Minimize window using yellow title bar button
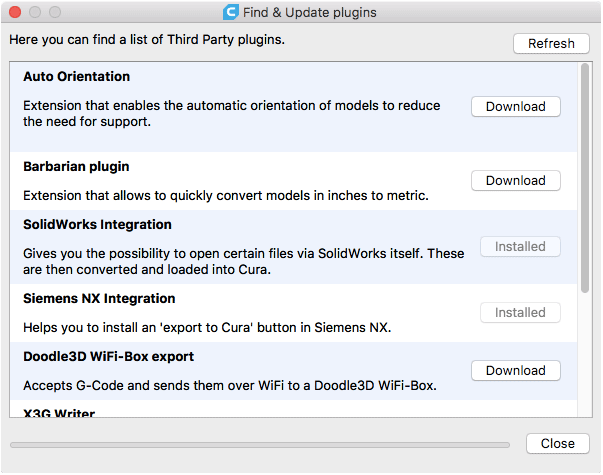 click(35, 13)
